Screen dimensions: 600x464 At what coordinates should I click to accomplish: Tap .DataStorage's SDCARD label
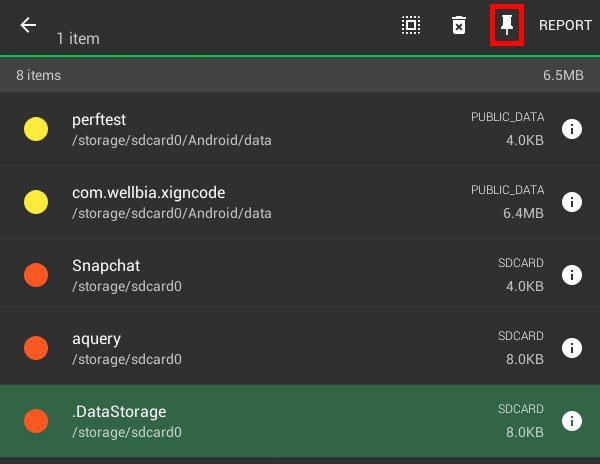(x=521, y=409)
